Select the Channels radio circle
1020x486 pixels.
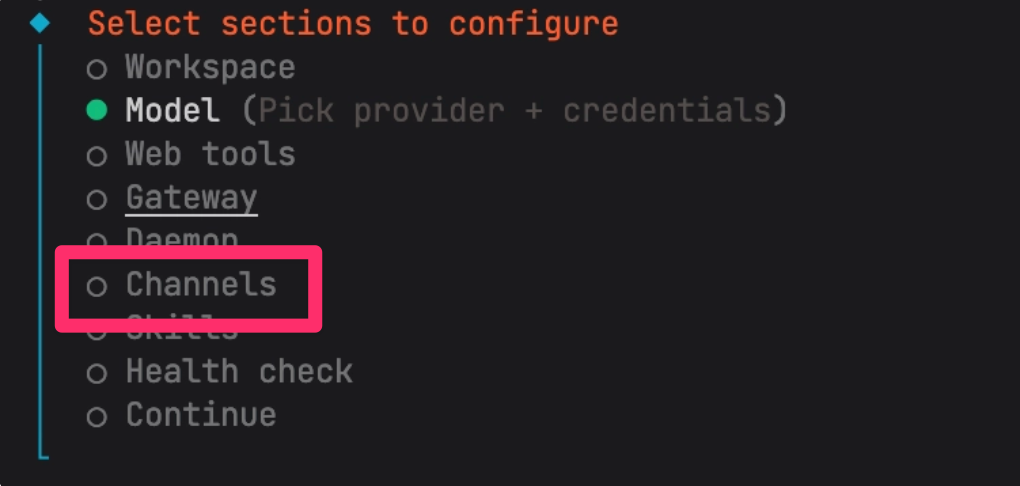tap(96, 287)
